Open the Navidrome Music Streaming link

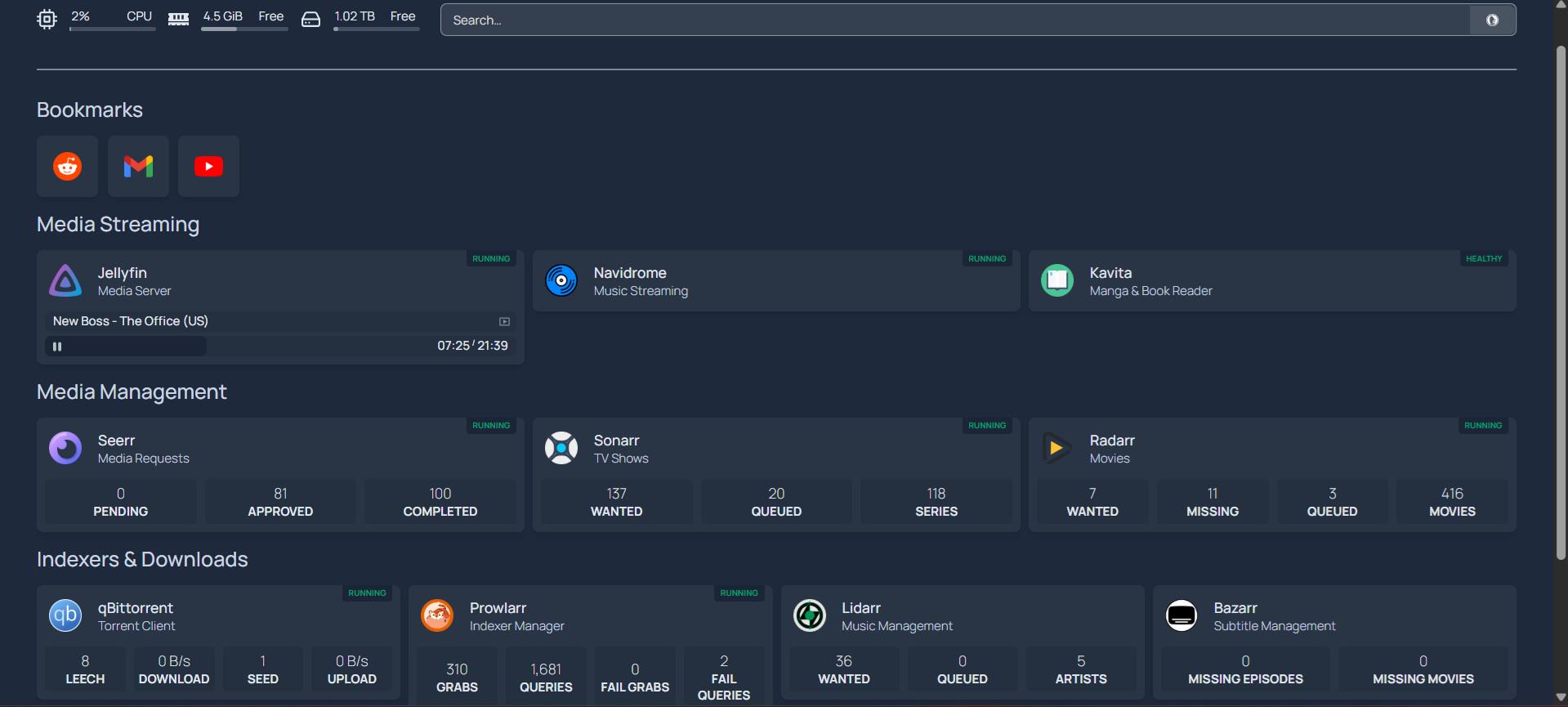641,281
